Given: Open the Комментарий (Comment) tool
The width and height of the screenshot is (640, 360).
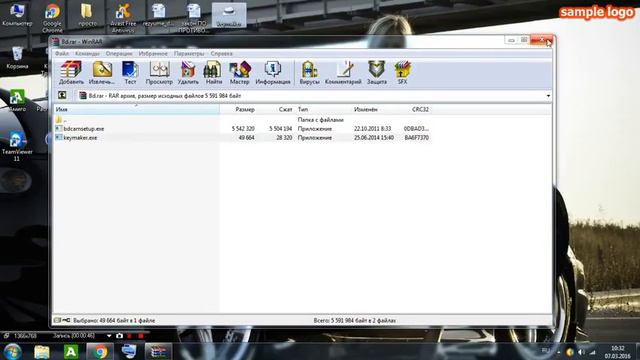Looking at the screenshot, I should pos(343,73).
